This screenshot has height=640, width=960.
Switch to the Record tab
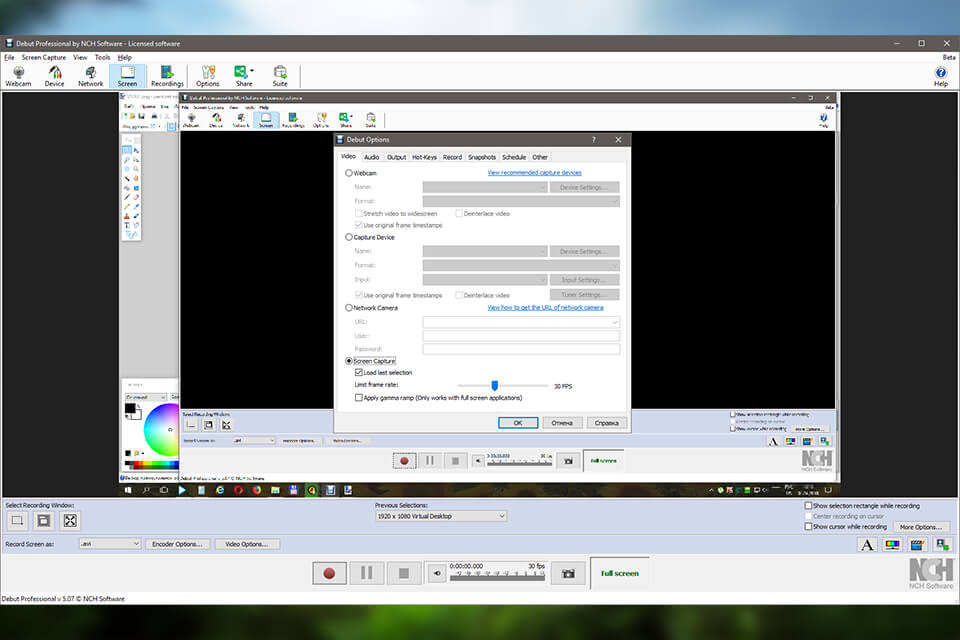452,157
